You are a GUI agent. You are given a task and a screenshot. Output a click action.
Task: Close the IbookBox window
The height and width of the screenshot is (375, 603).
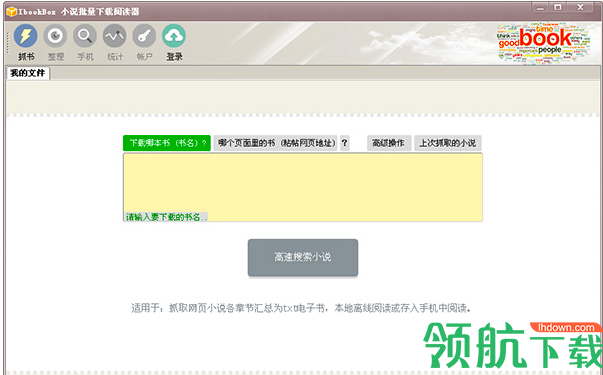581,8
